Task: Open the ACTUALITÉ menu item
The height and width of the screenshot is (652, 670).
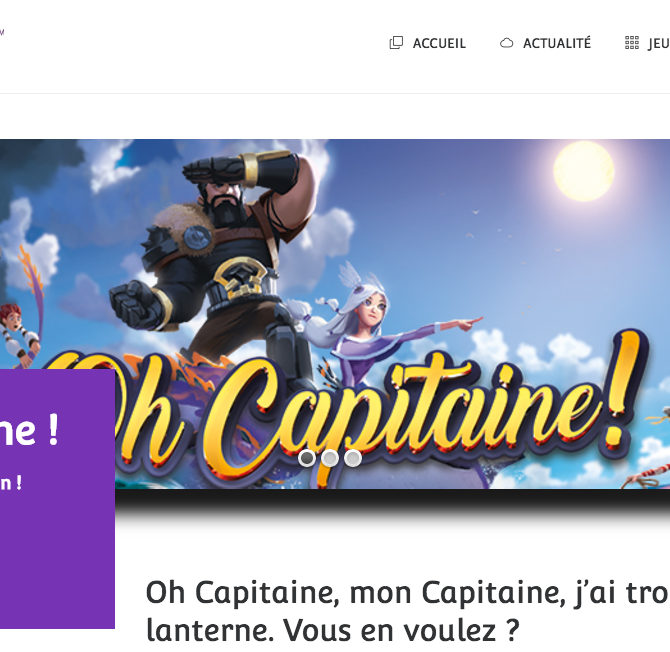Action: 557,43
